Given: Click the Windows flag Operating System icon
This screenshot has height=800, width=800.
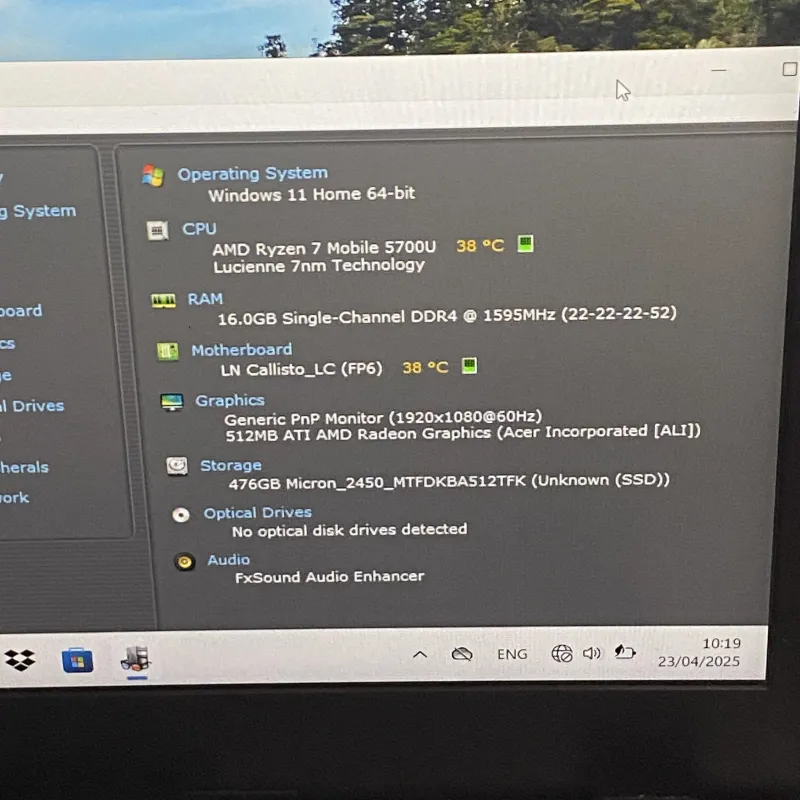Looking at the screenshot, I should [x=153, y=176].
